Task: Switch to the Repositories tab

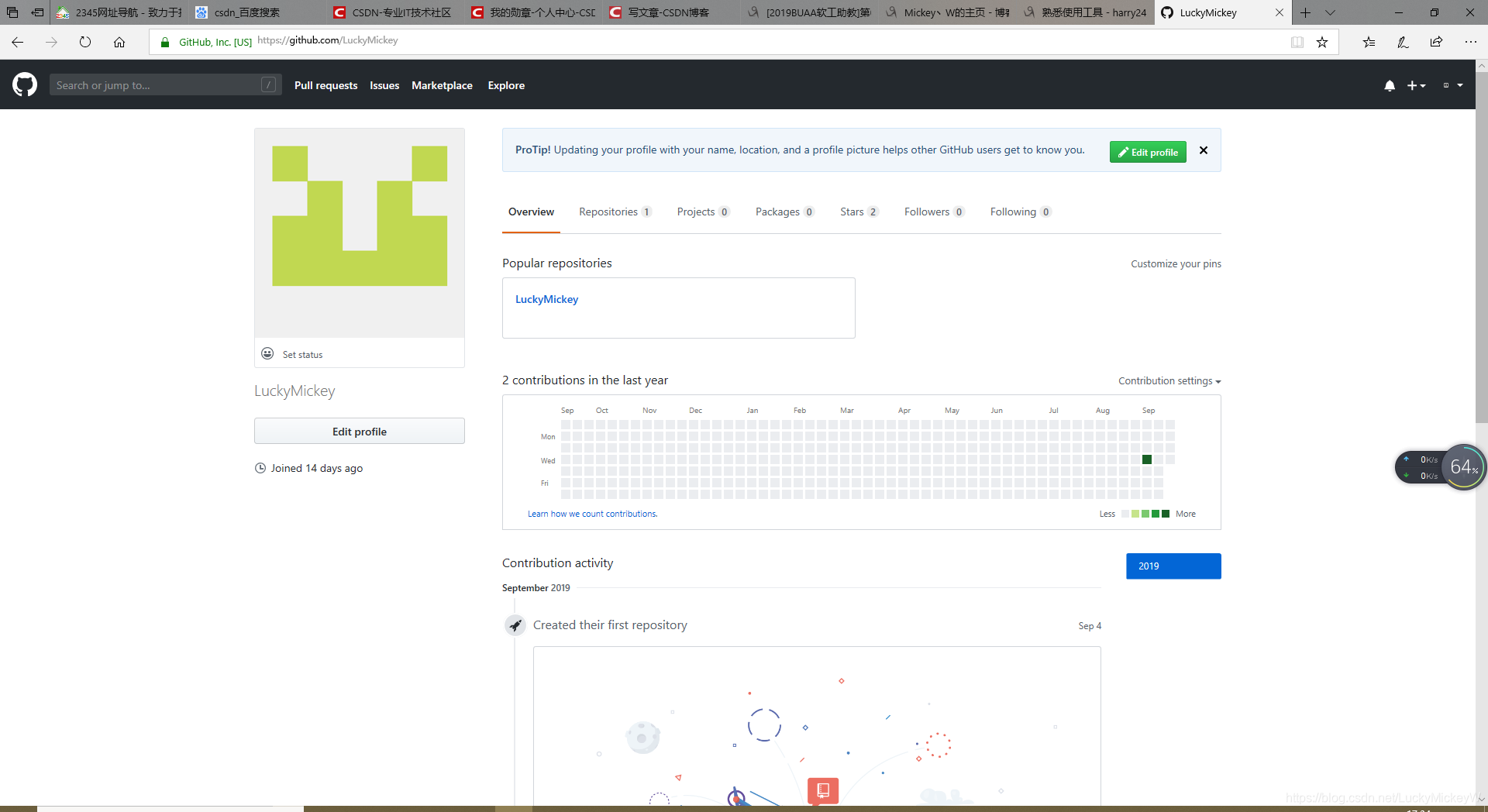Action: [615, 212]
